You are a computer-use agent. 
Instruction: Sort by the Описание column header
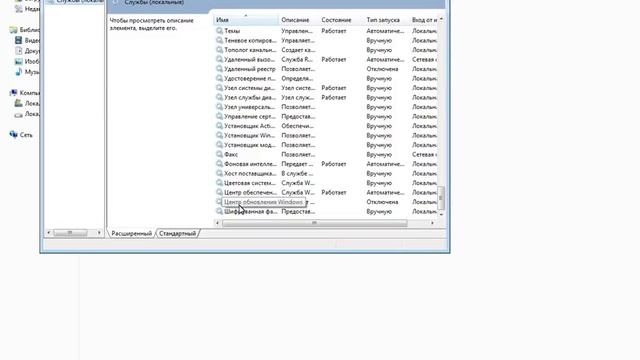click(298, 20)
